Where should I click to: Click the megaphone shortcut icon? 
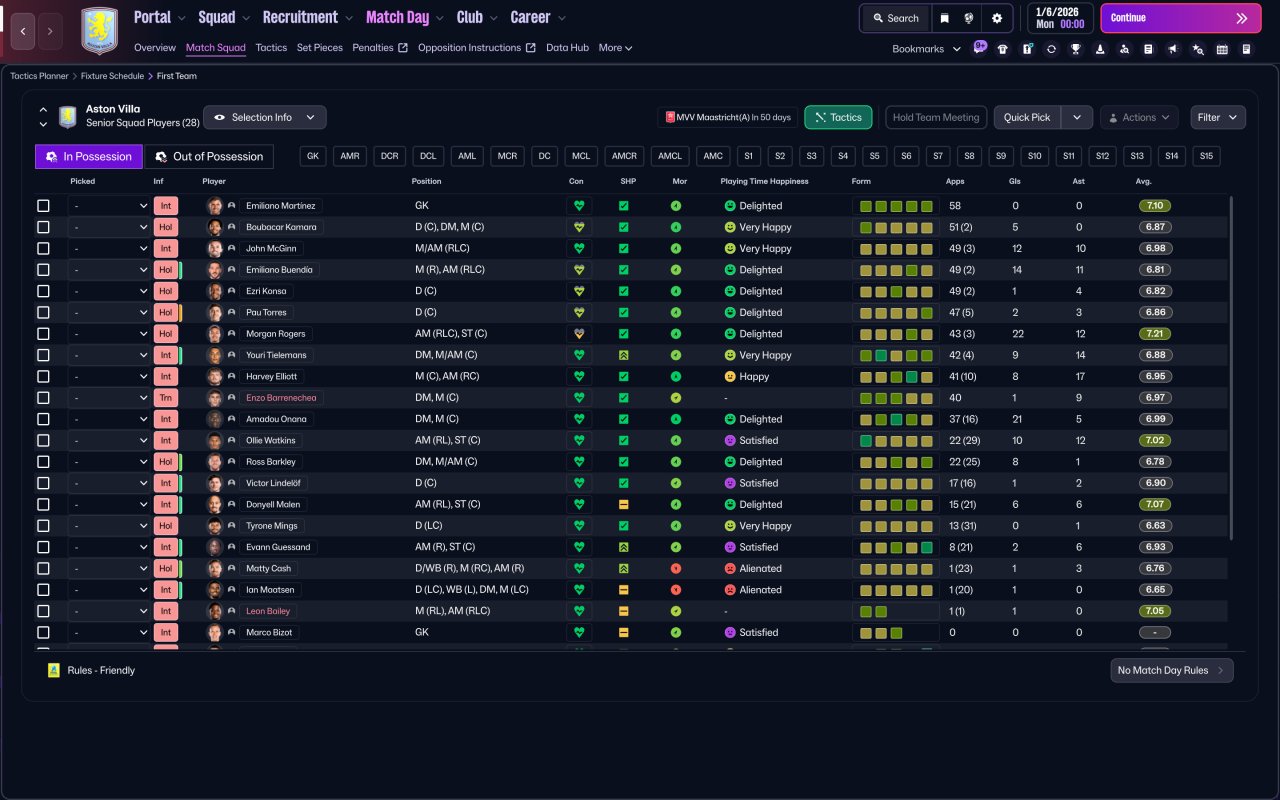tap(1173, 48)
